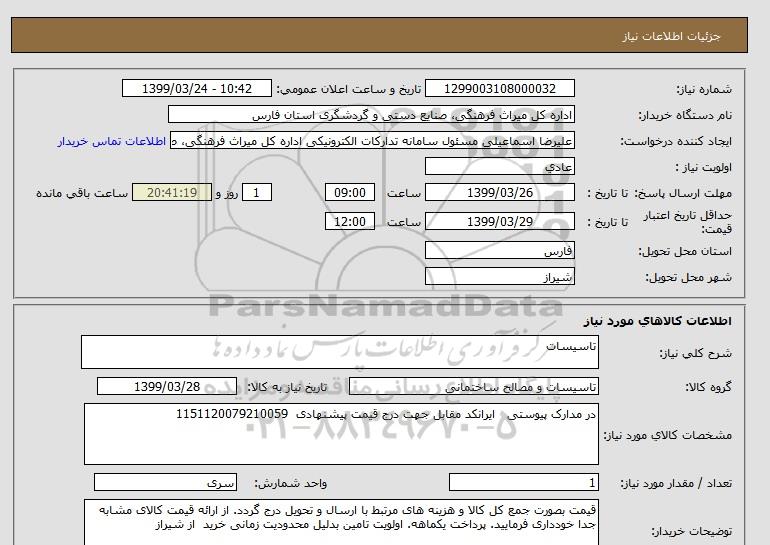
Task: Click the label مهلت ارسال پاسخ
Action: [684, 193]
